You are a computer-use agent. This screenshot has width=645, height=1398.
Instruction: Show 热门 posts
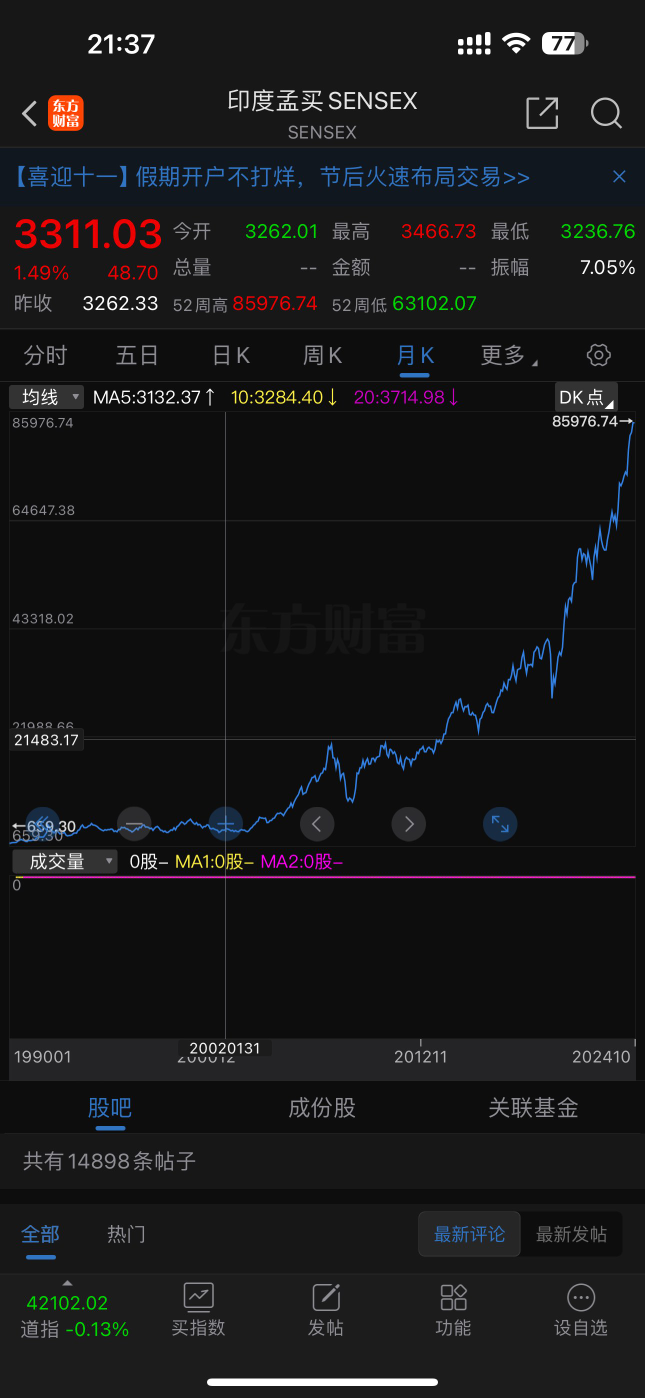(127, 1234)
